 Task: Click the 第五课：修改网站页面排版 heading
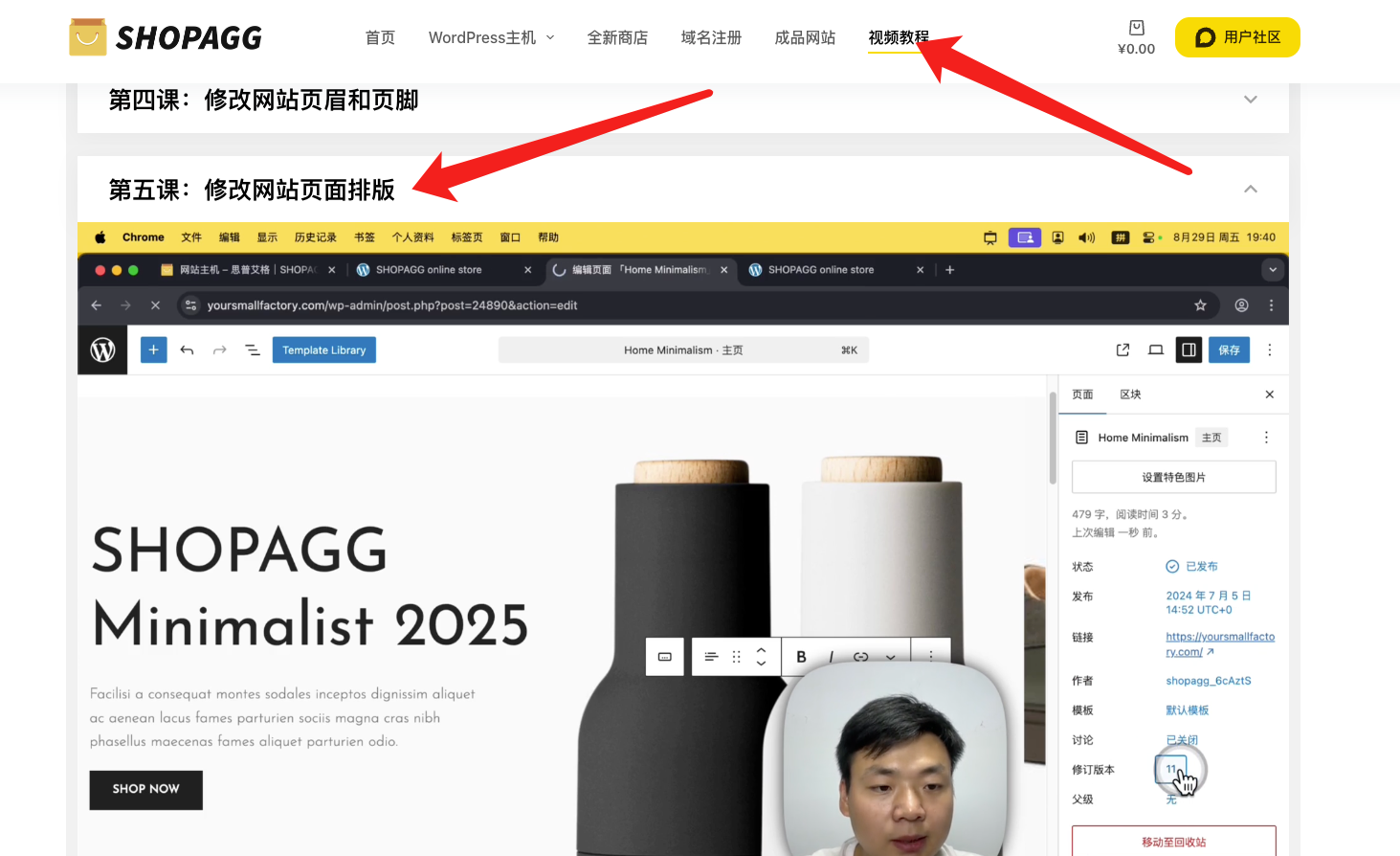click(x=252, y=190)
